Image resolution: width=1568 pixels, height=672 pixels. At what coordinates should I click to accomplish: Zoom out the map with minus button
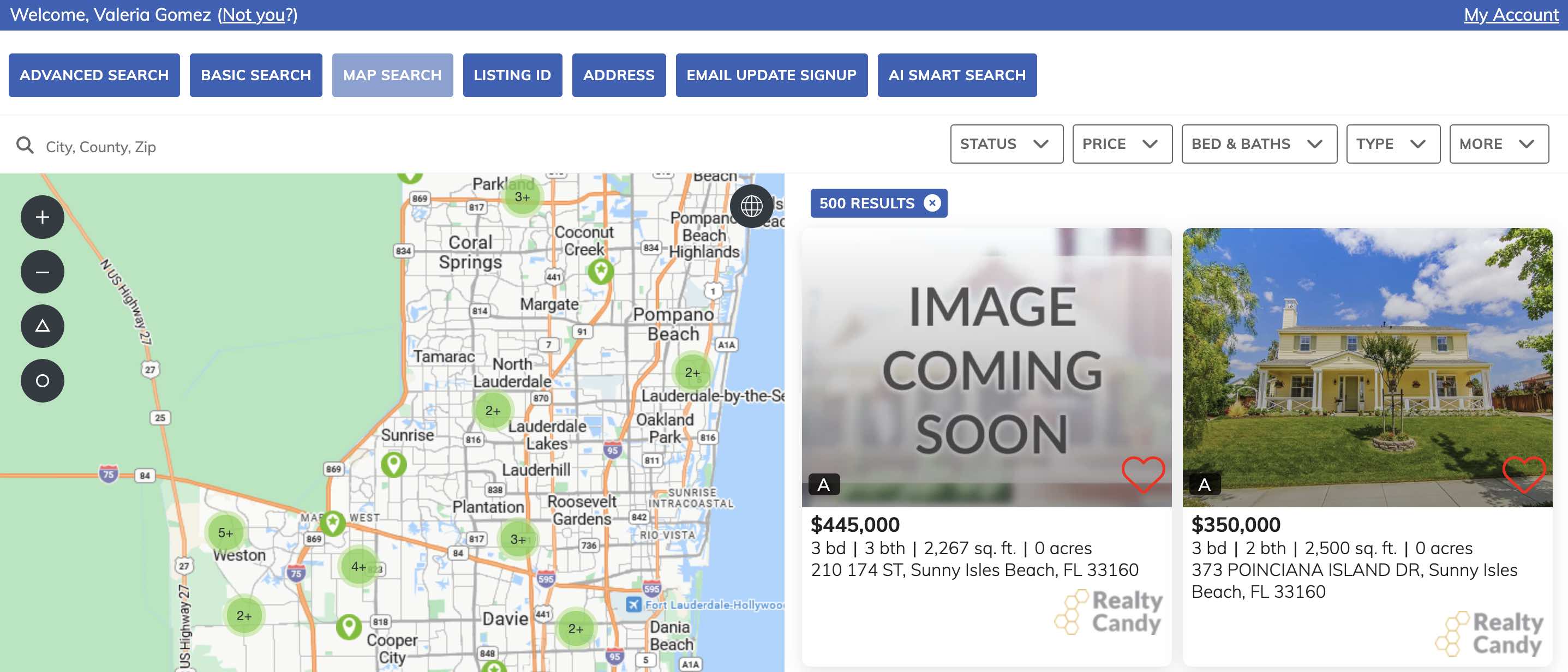pyautogui.click(x=42, y=272)
